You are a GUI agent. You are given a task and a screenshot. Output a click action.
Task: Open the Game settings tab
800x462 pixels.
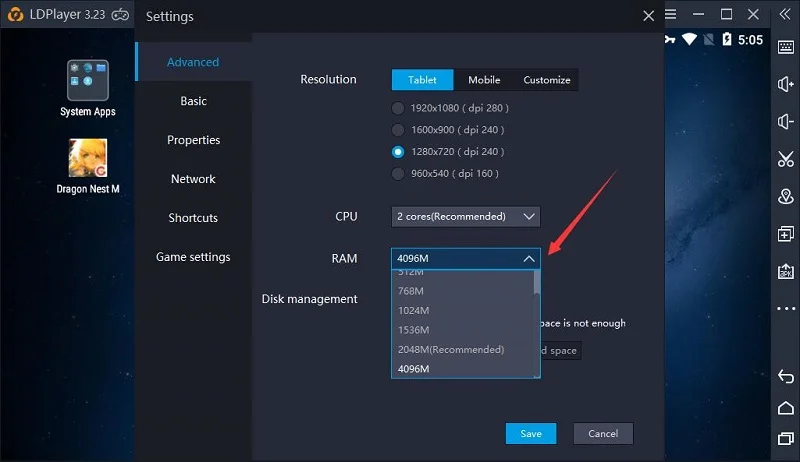(x=193, y=257)
